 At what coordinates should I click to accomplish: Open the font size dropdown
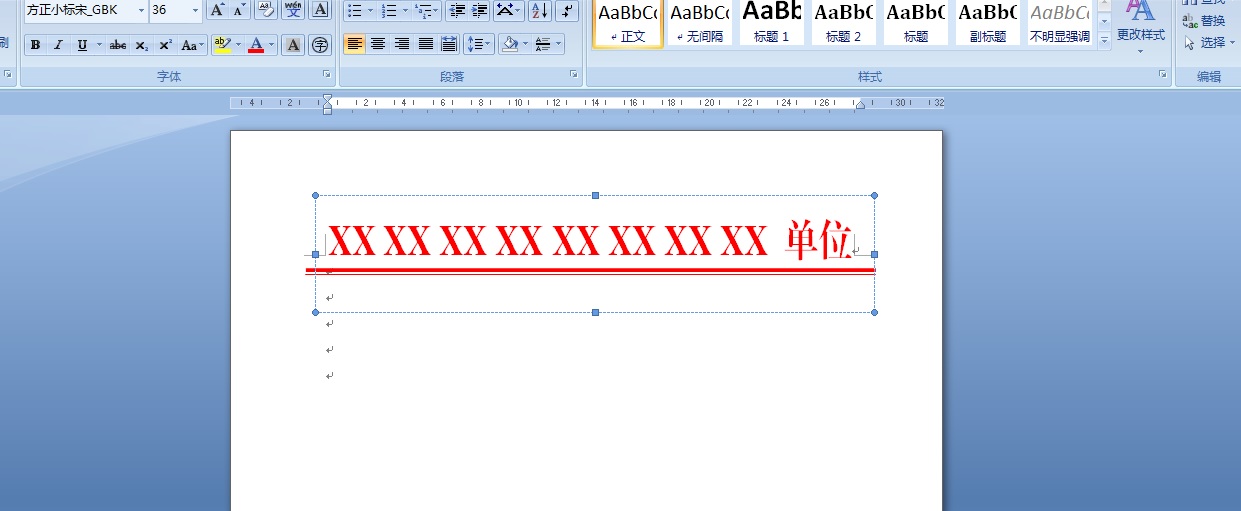pos(195,10)
